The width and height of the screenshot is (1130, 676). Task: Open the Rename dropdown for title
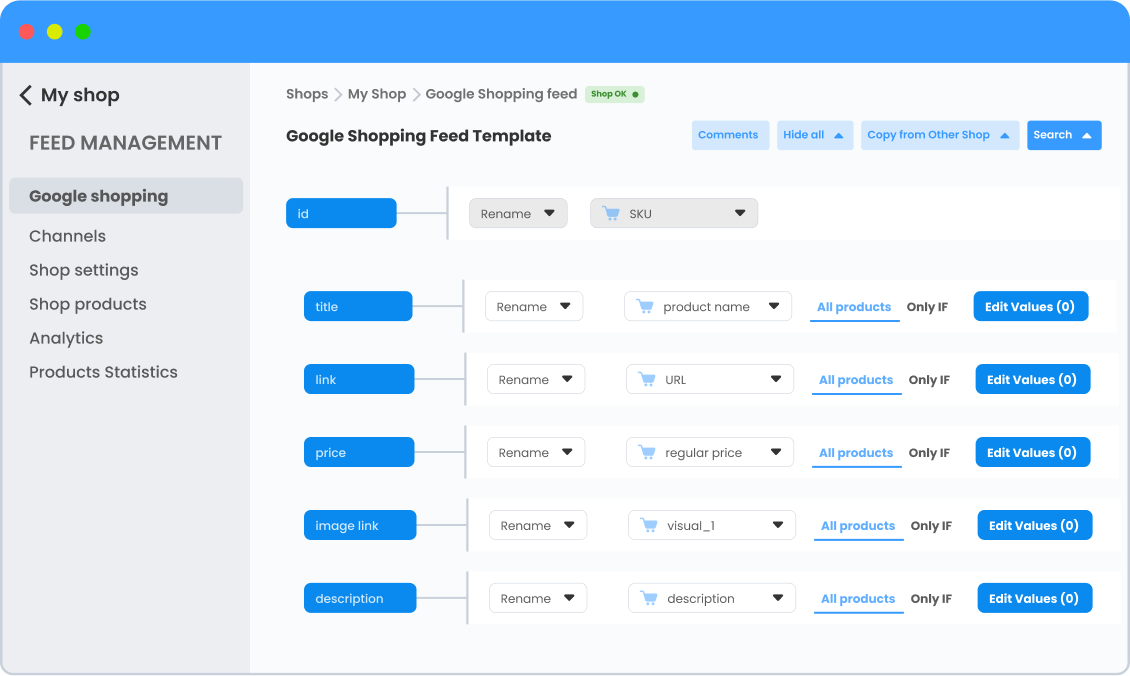[534, 306]
